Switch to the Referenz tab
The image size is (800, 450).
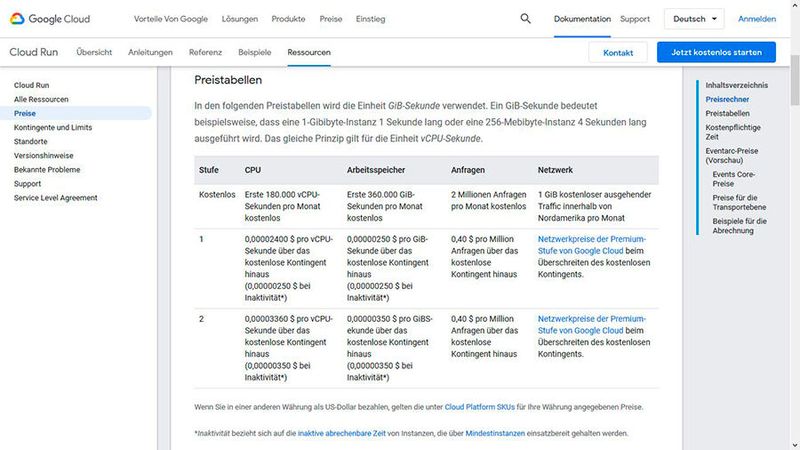point(205,52)
